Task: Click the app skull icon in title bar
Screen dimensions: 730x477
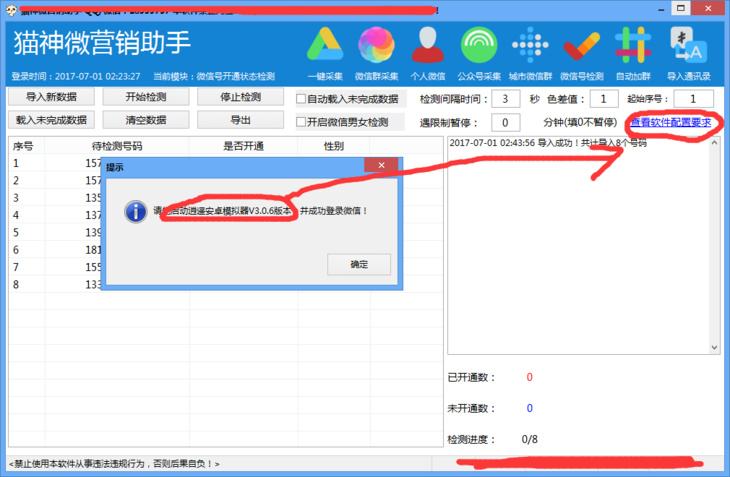Action: 11,9
